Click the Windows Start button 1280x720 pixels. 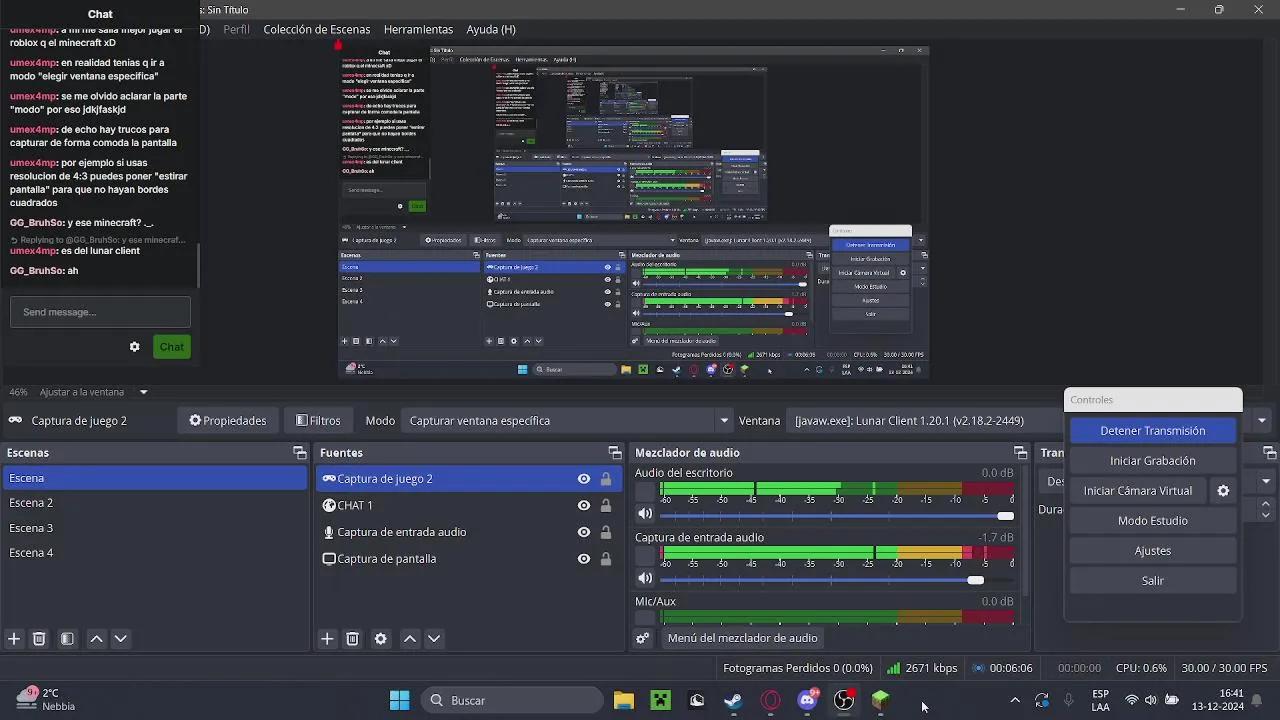(399, 700)
